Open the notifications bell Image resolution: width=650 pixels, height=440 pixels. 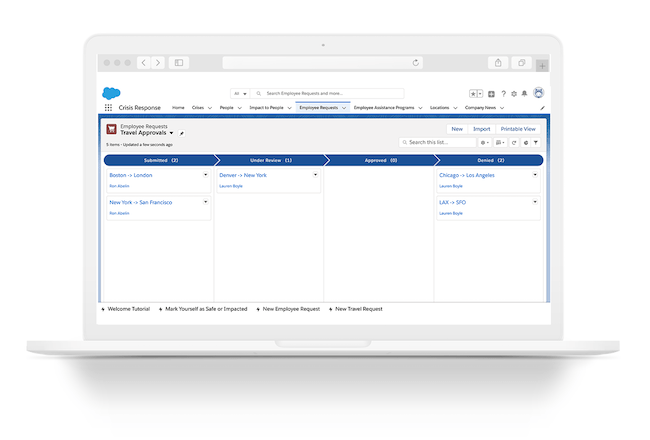tap(524, 93)
